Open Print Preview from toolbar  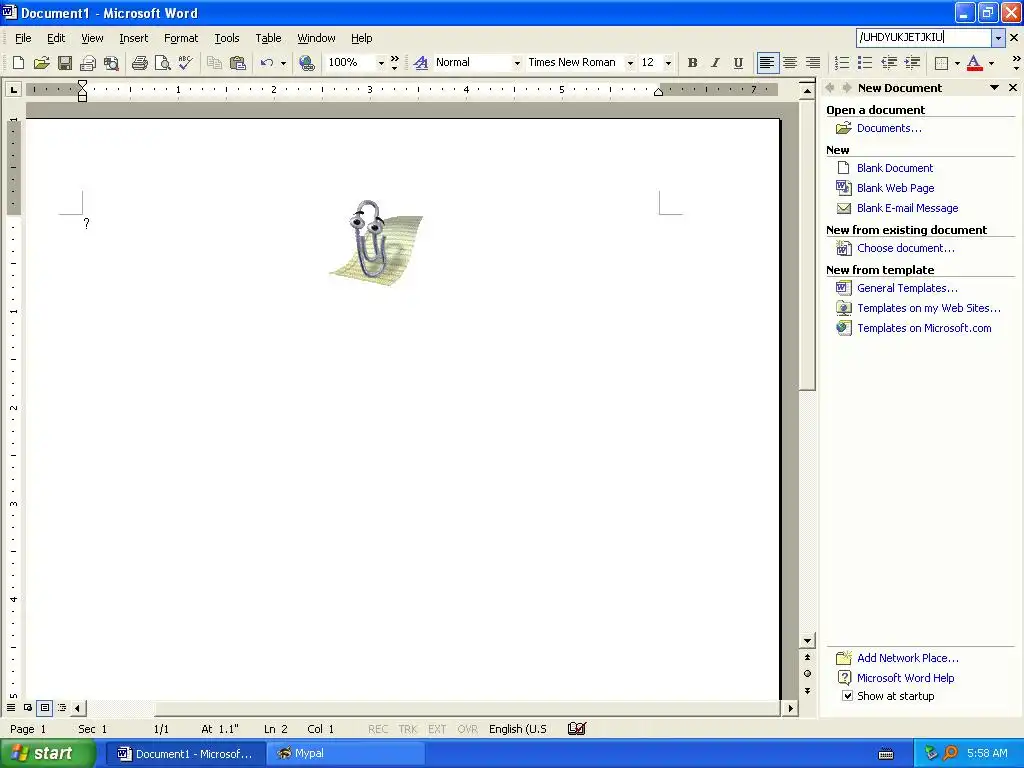tap(162, 63)
